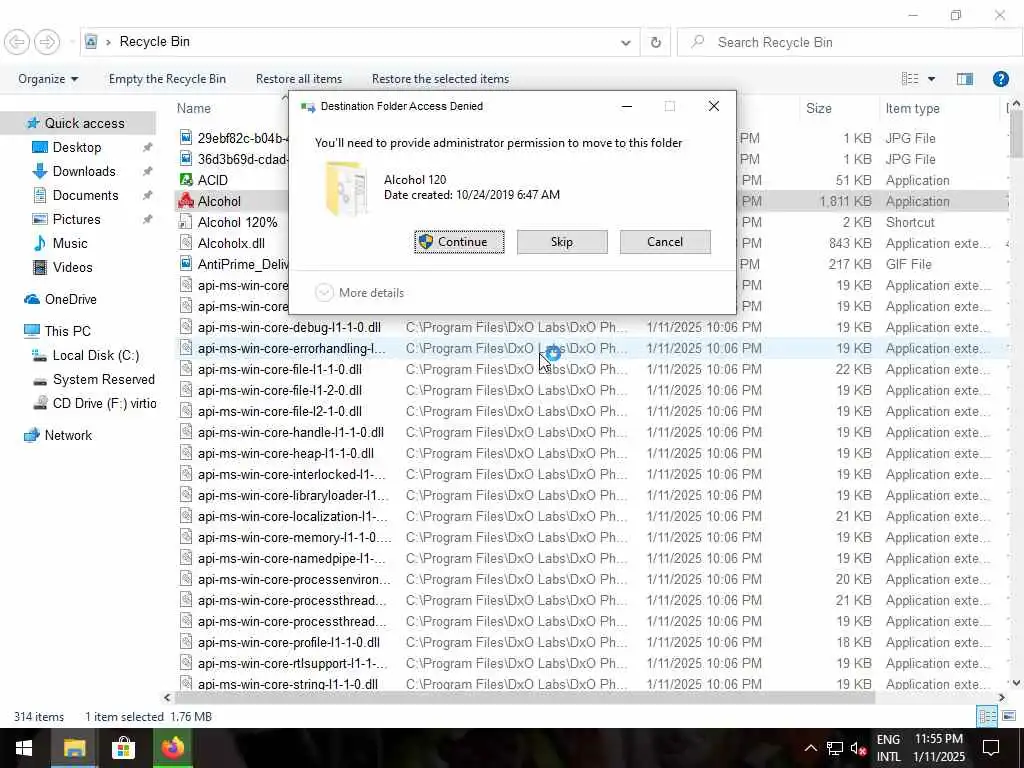
Task: Select api-ms-win-core-file-l2-1-0.dll
Action: tap(280, 411)
